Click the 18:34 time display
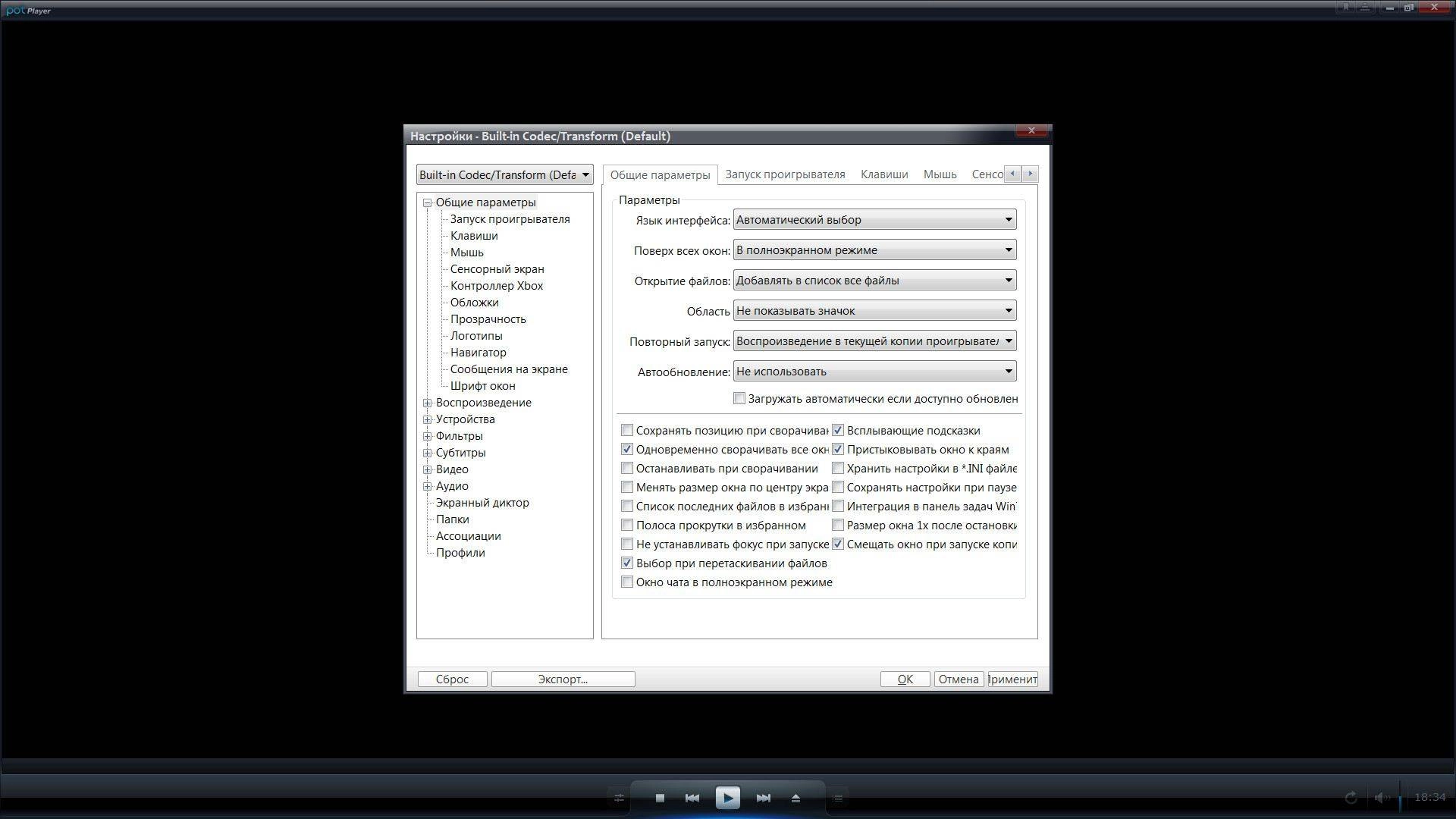Screen dimensions: 1456x819 click(1429, 798)
